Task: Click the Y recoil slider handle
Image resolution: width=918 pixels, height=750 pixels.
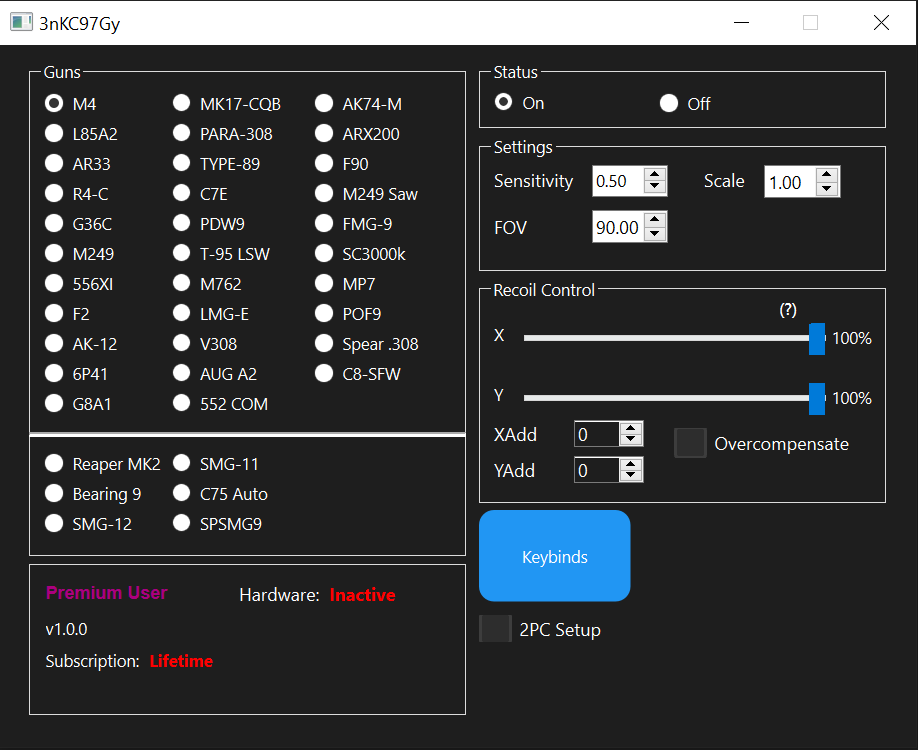Action: pos(817,398)
